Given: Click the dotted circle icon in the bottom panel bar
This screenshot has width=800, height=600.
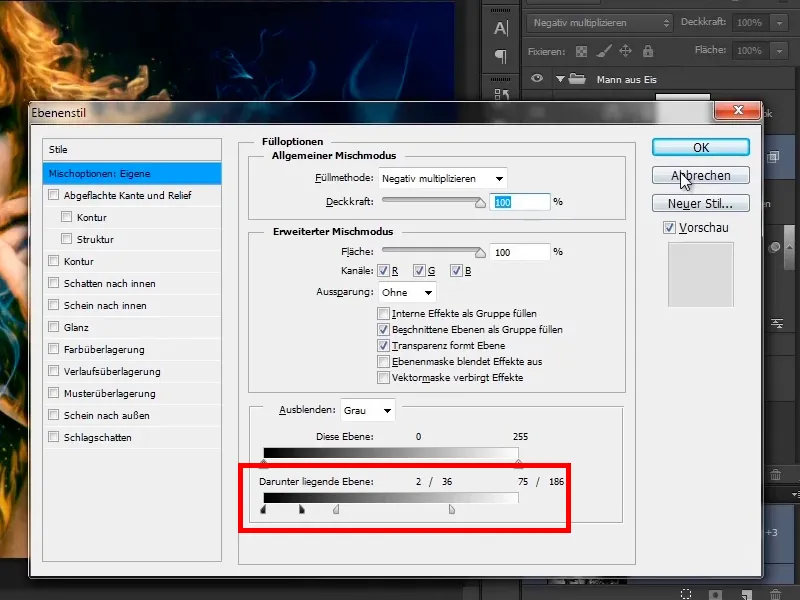Looking at the screenshot, I should click(x=686, y=594).
